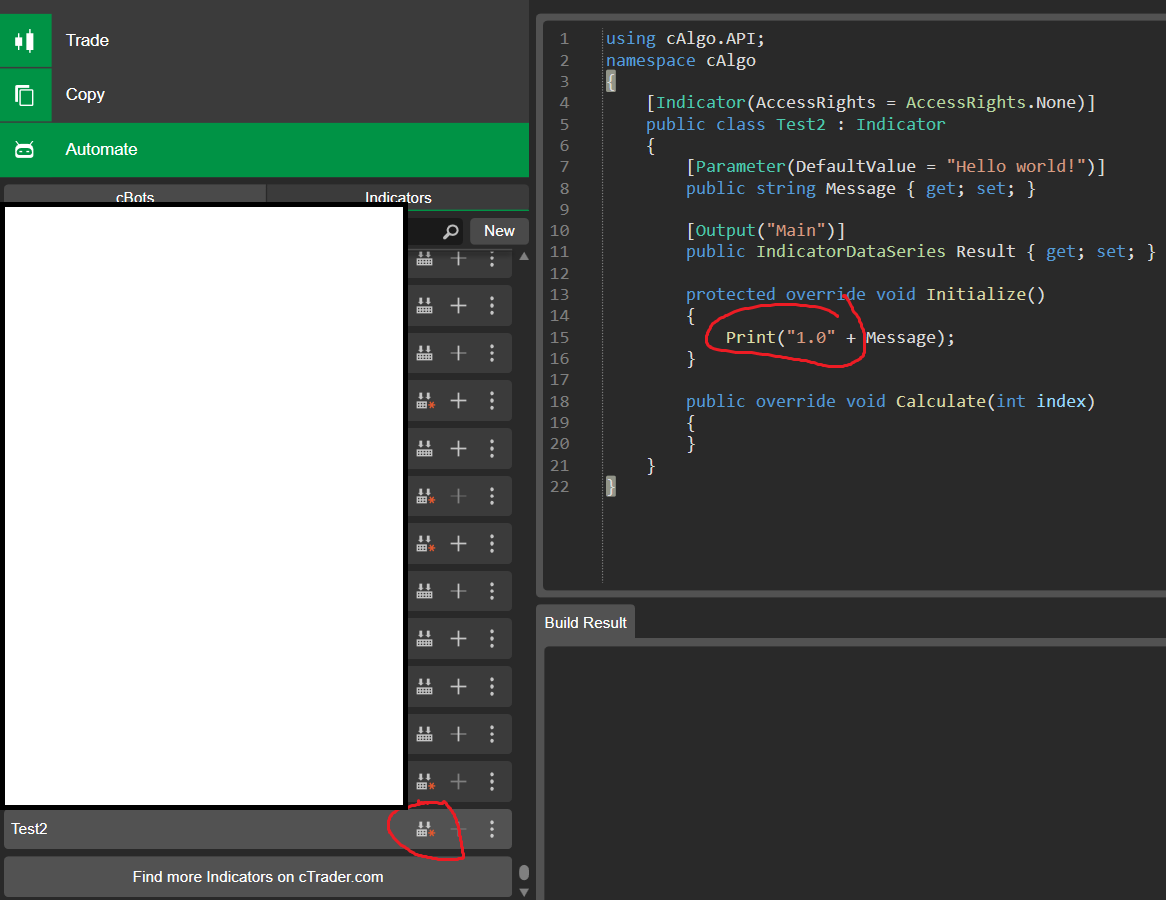Select the Automate robot icon

(x=25, y=150)
